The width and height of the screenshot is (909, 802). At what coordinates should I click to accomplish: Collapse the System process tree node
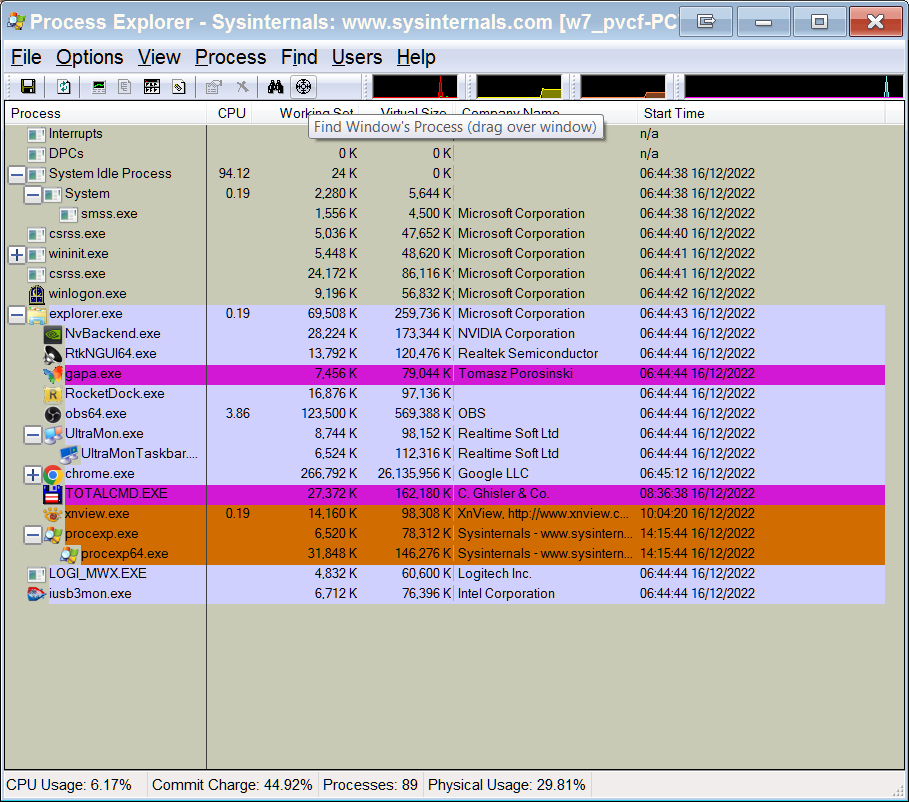33,194
